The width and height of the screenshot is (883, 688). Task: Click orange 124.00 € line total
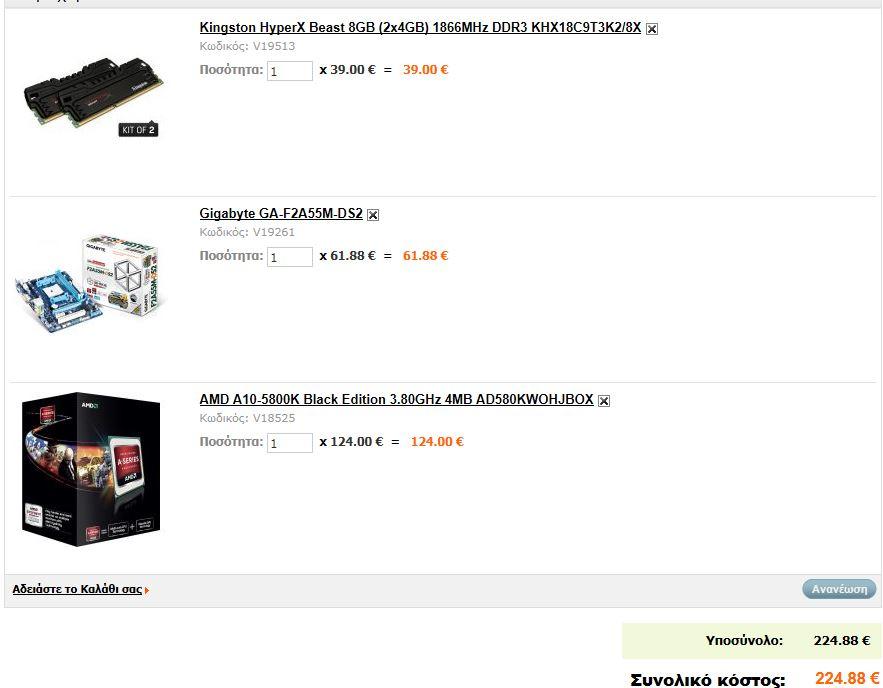click(437, 441)
